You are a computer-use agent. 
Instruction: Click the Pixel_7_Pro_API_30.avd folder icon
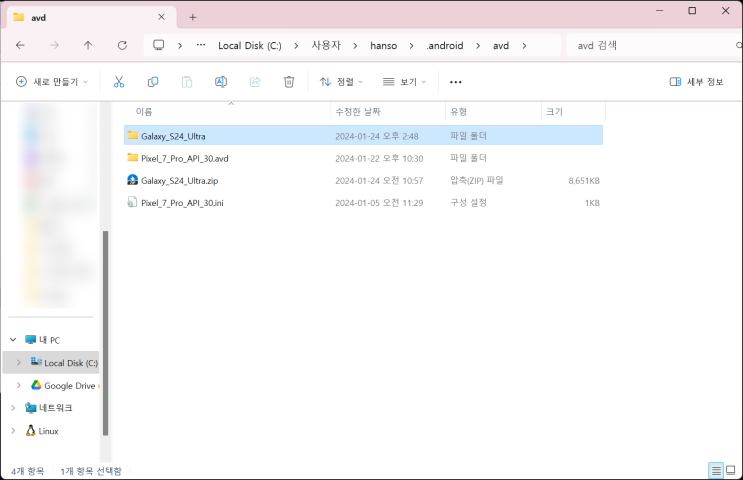click(133, 158)
